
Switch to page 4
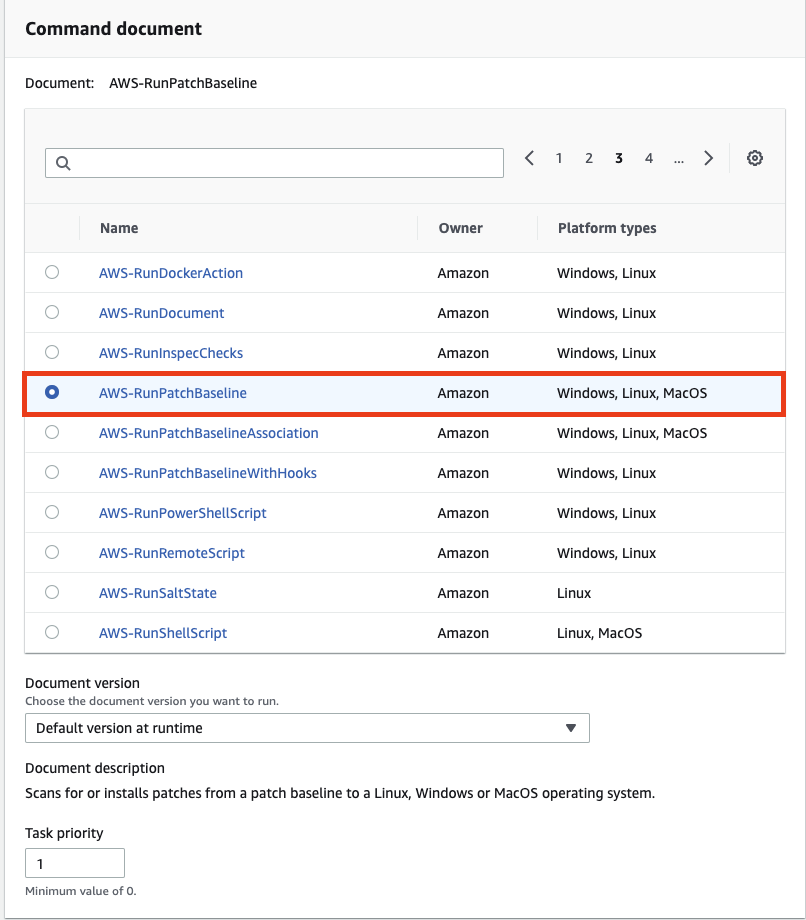tap(649, 158)
